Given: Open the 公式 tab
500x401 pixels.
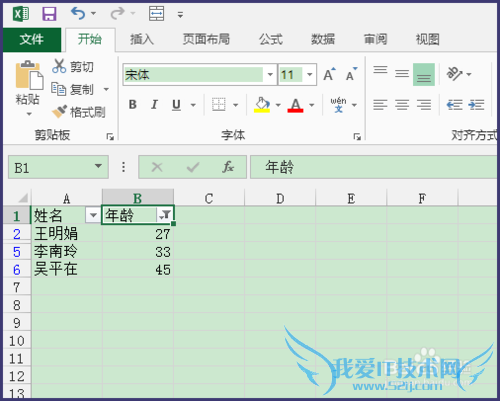Looking at the screenshot, I should coord(271,40).
